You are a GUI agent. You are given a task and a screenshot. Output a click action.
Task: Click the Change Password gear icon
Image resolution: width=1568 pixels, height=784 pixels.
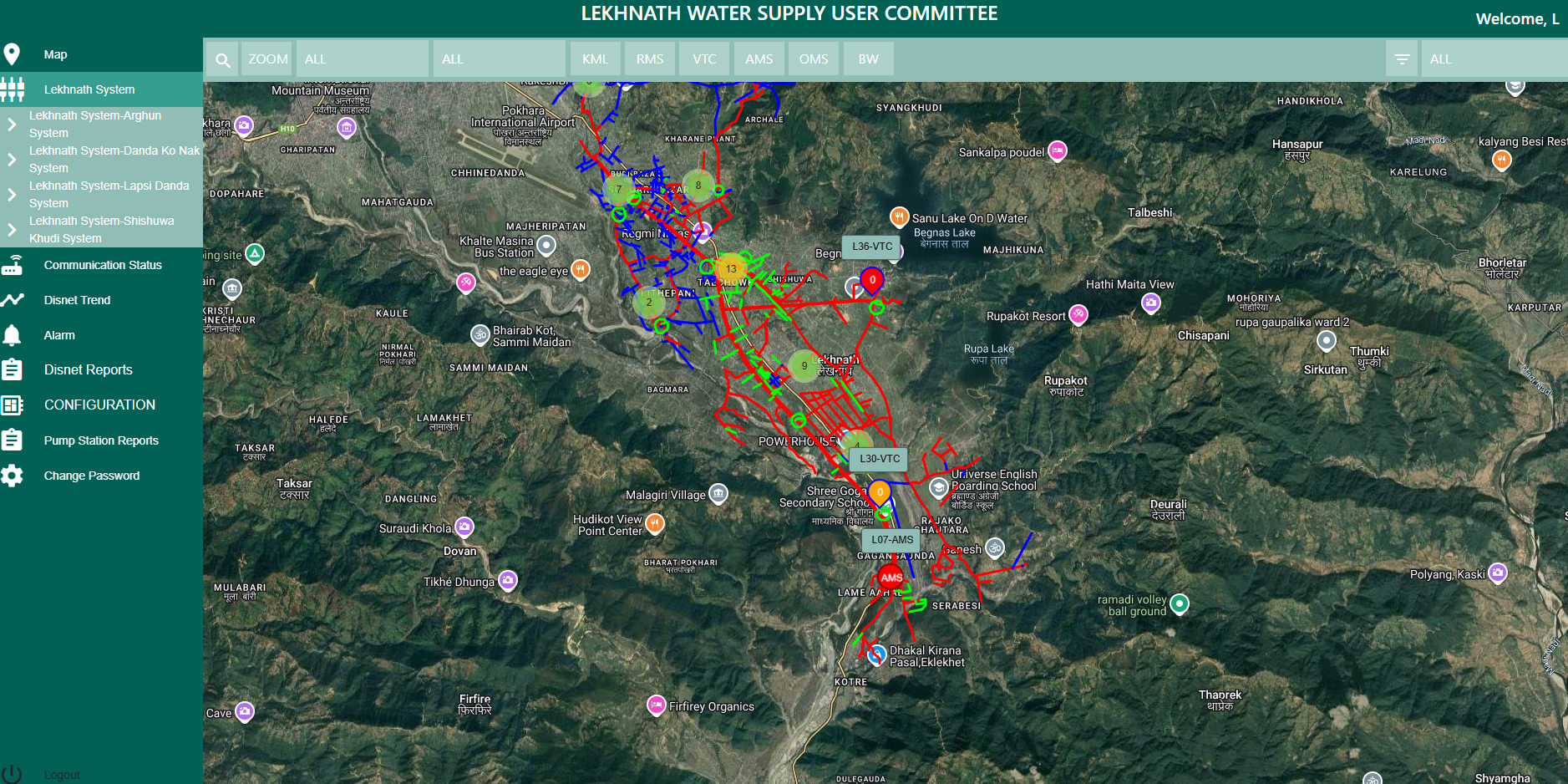pyautogui.click(x=12, y=476)
